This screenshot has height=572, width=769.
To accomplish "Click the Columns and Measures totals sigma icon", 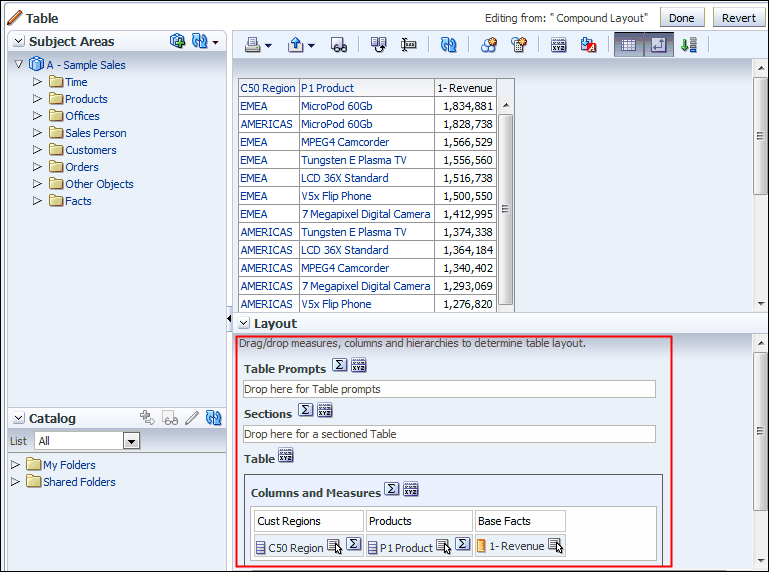I will click(391, 489).
